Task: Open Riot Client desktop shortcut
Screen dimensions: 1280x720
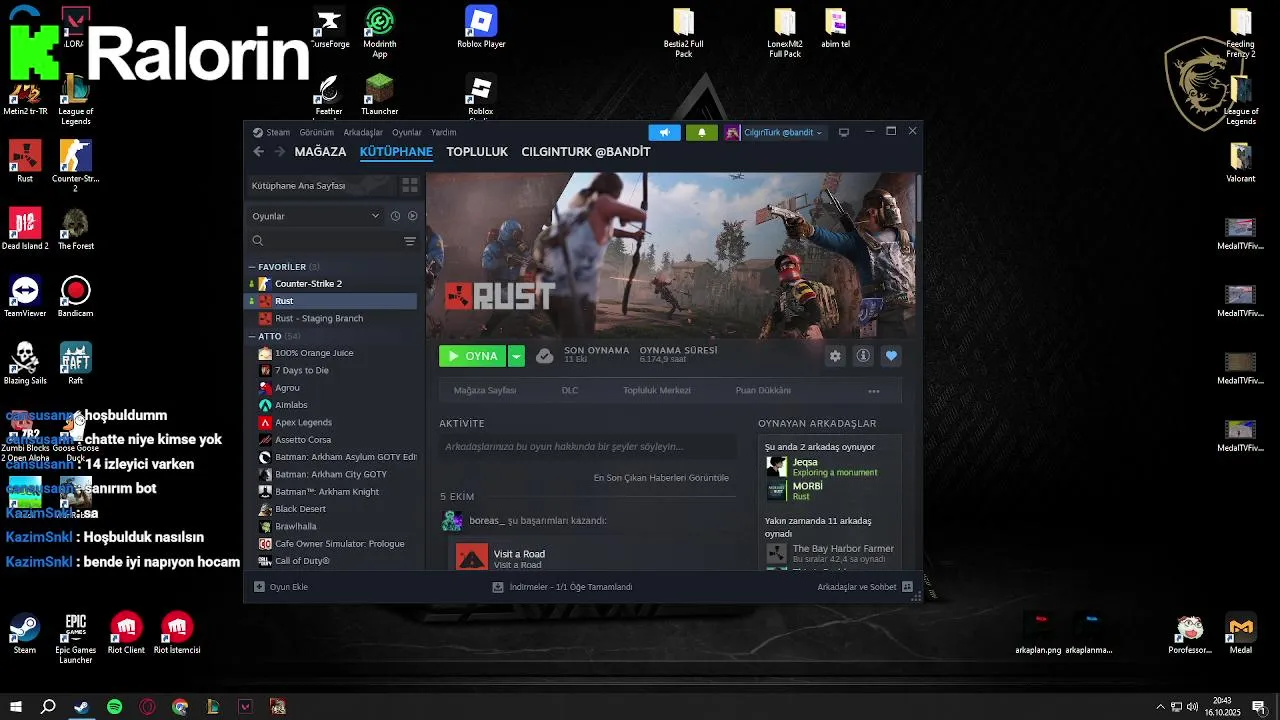Action: tap(126, 634)
